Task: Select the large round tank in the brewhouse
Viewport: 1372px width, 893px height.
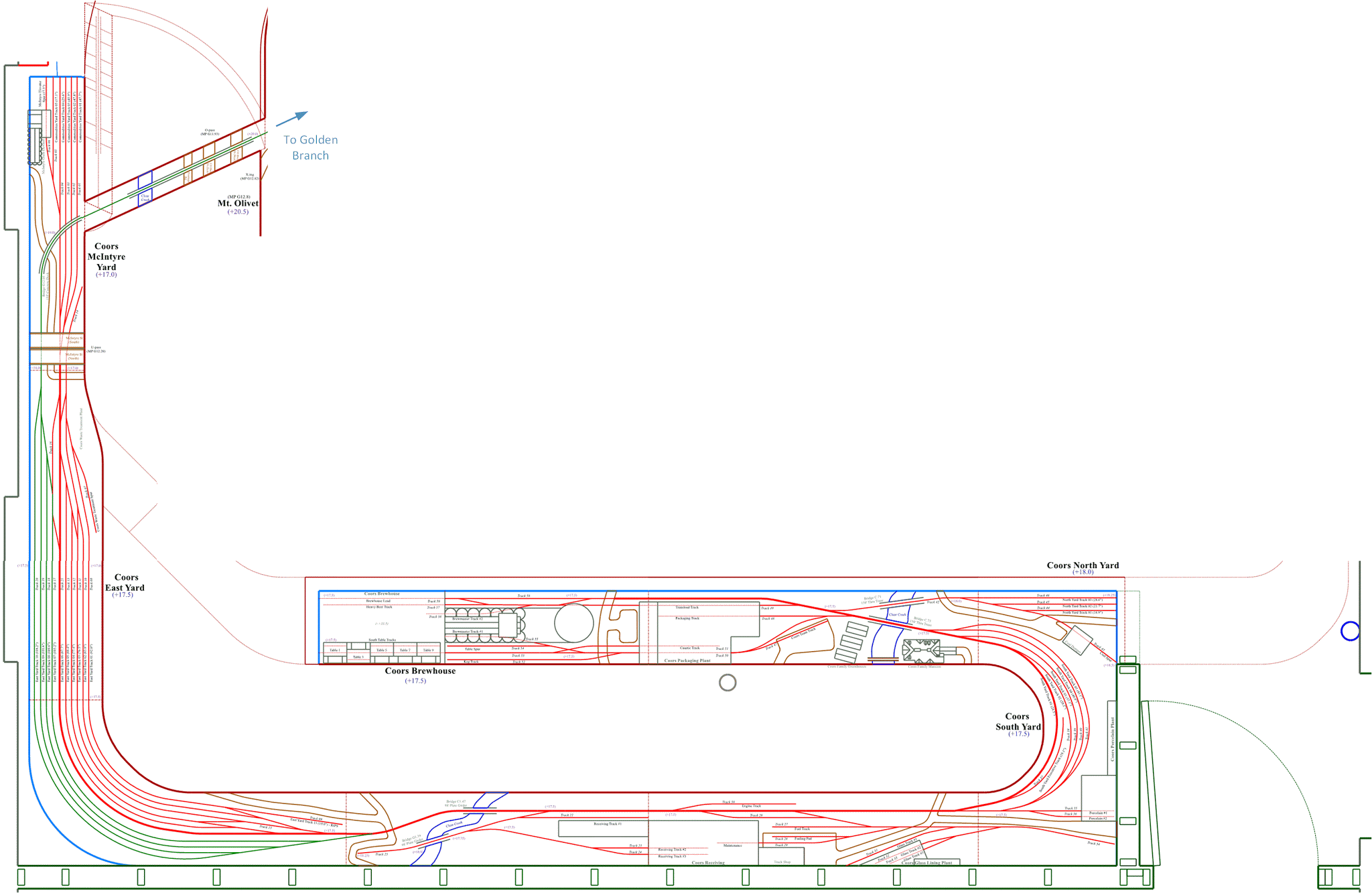Action: point(574,623)
